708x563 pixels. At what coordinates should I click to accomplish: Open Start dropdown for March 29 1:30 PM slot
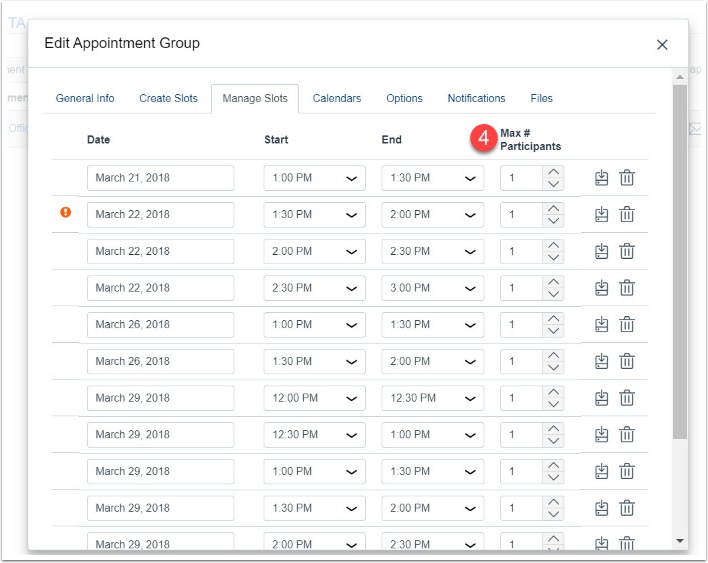point(314,508)
